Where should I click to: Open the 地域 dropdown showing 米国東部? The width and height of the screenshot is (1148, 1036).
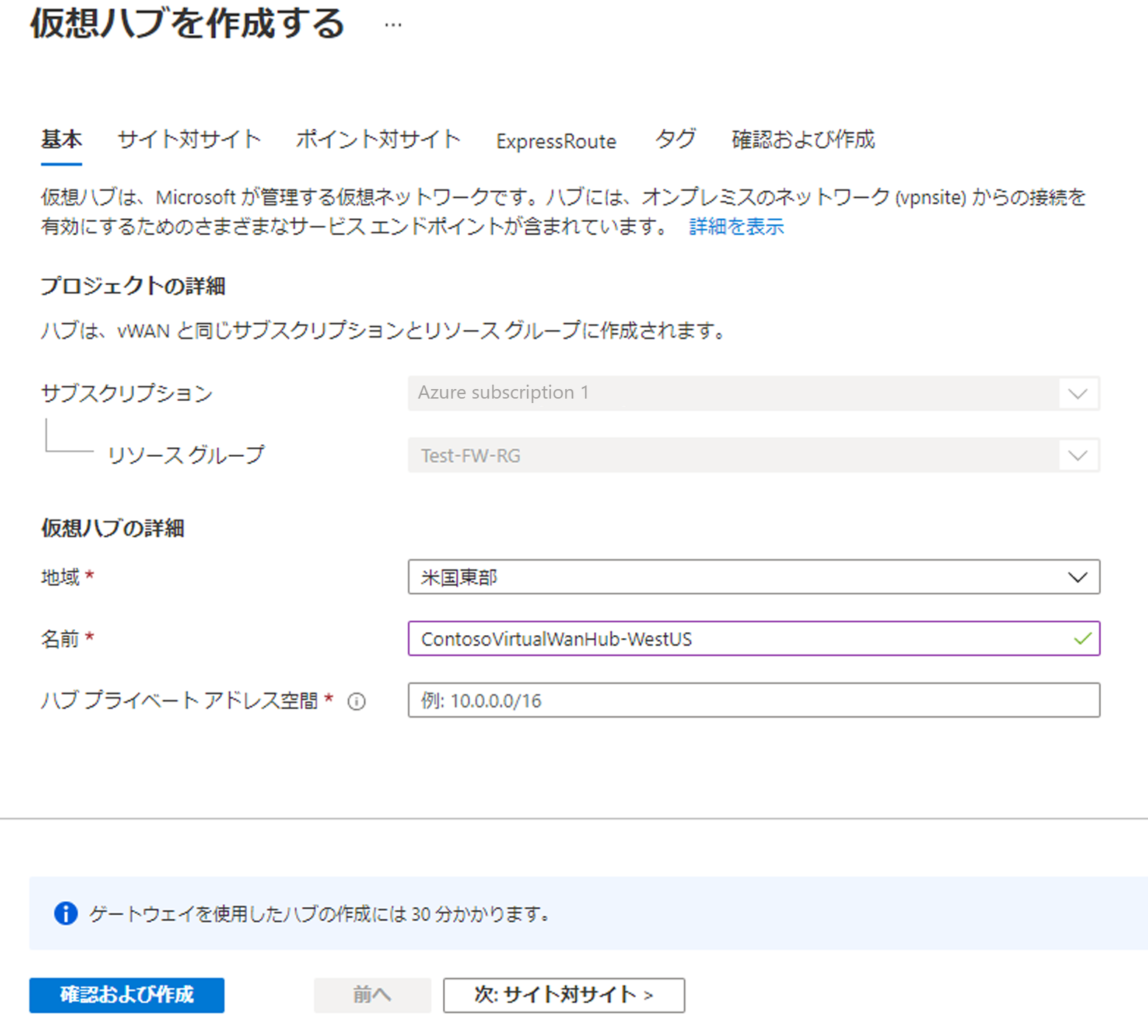pyautogui.click(x=754, y=577)
